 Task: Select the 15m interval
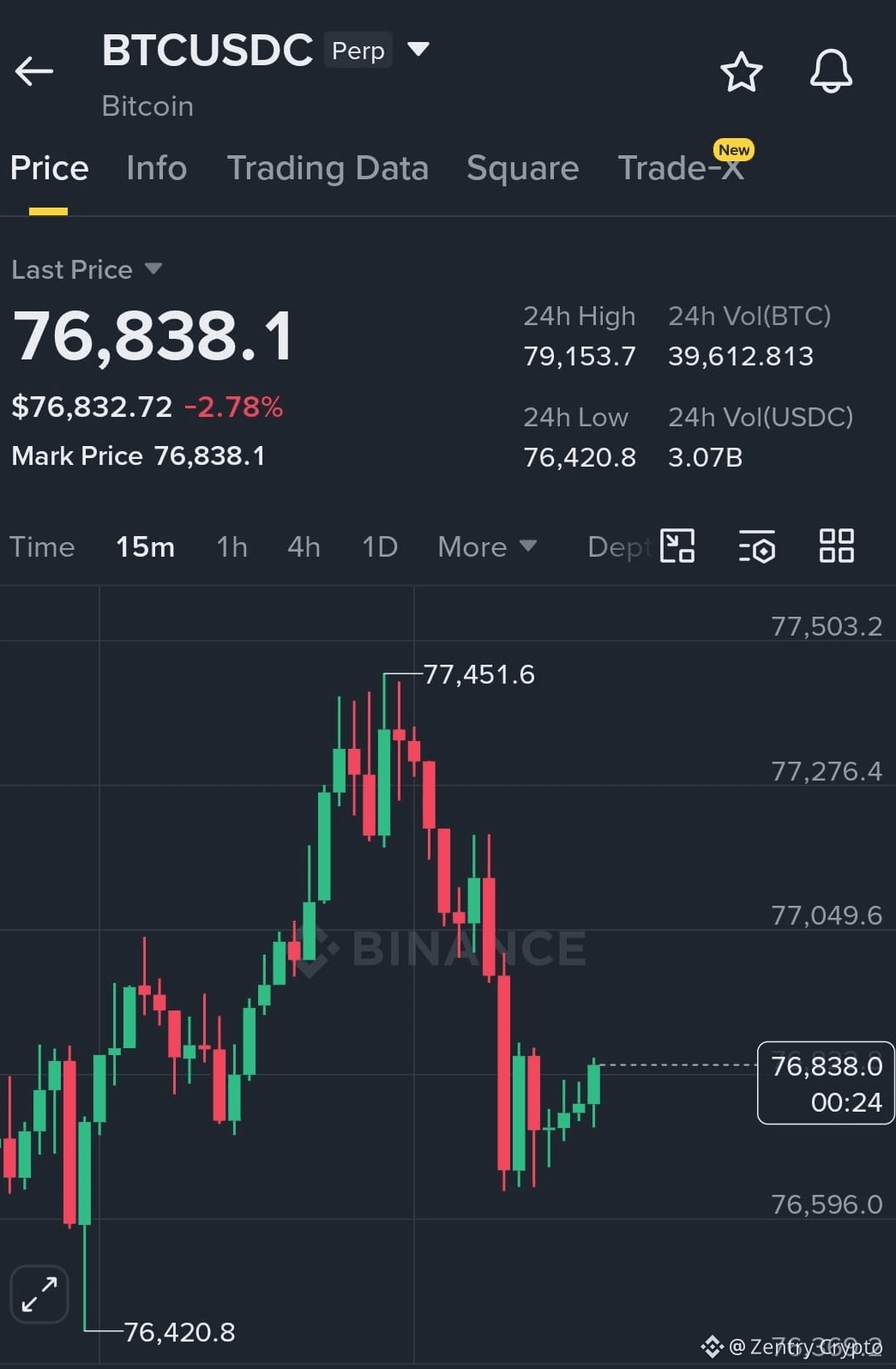tap(145, 546)
